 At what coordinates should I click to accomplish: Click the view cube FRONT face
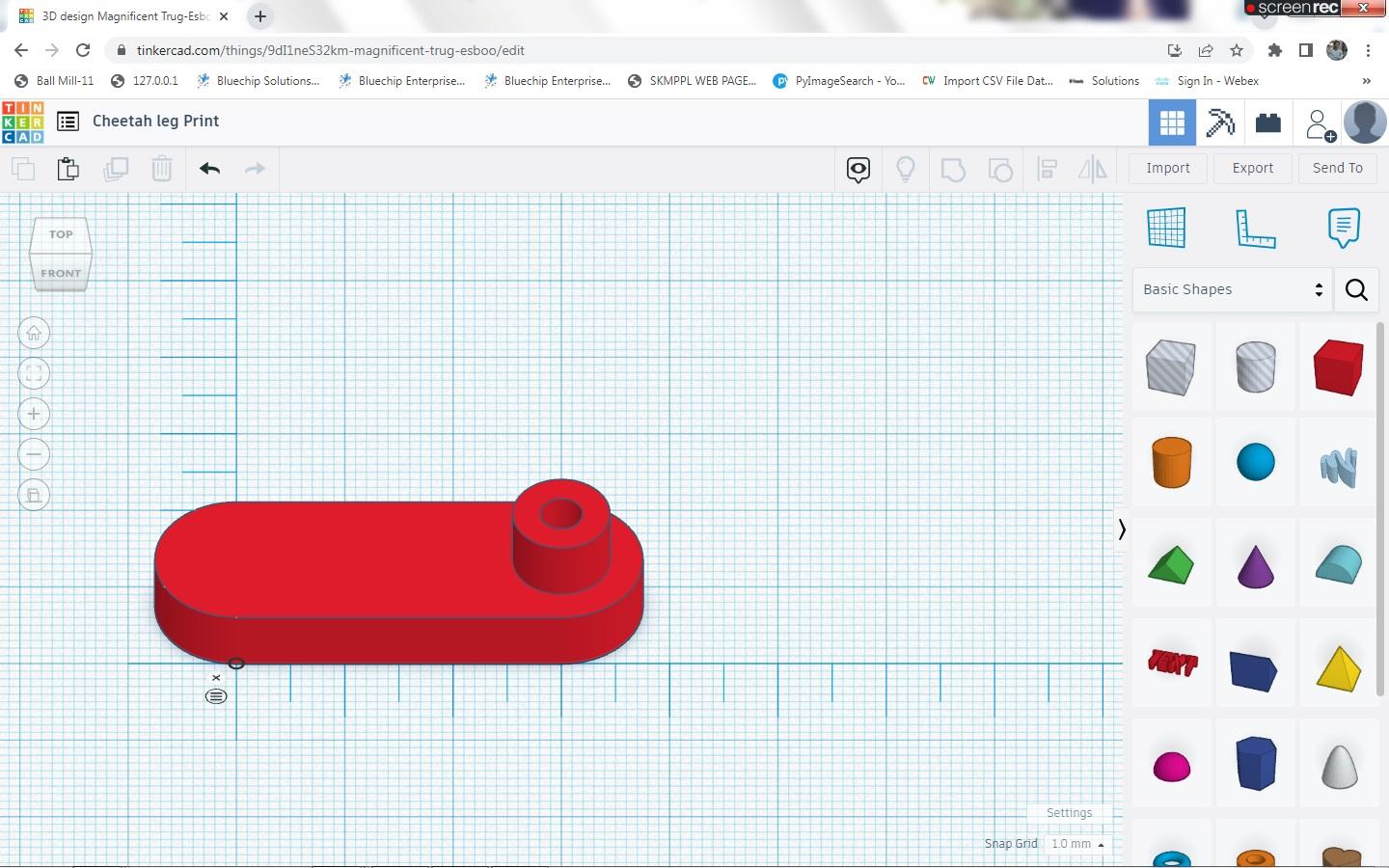coord(61,273)
